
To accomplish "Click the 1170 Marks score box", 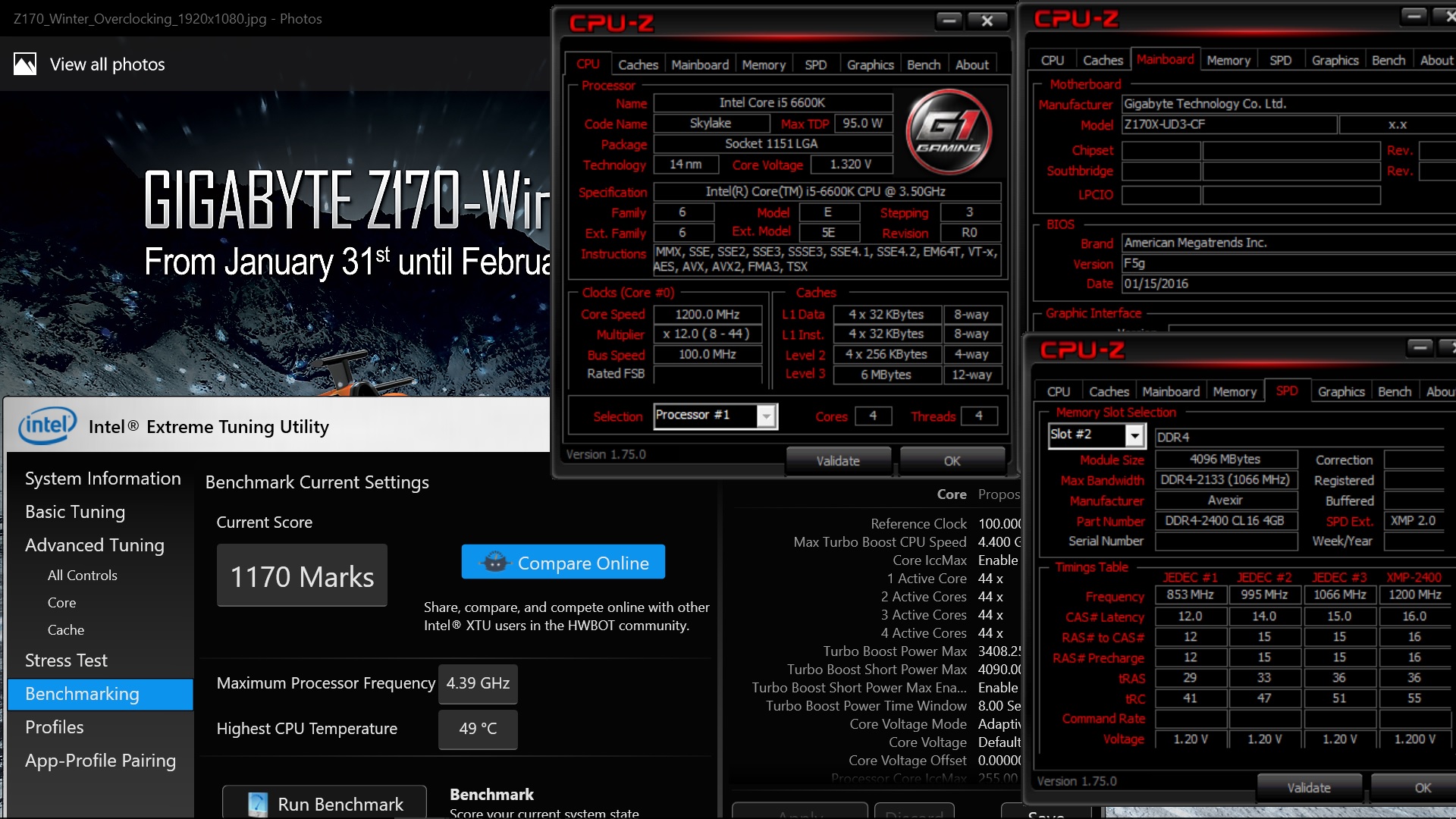I will click(x=302, y=576).
